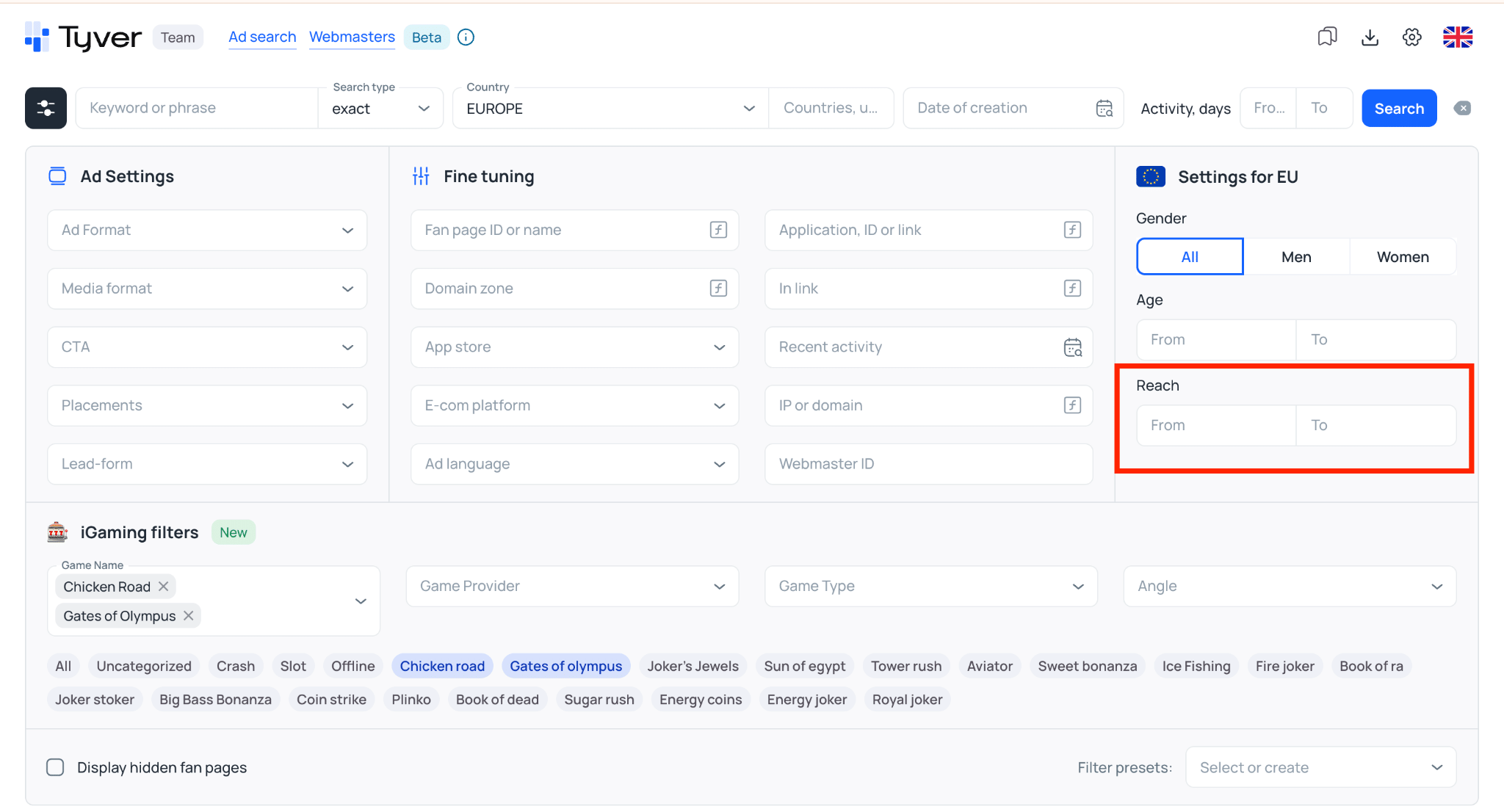Open the bookmarks icon in header
The width and height of the screenshot is (1504, 812).
(x=1327, y=37)
